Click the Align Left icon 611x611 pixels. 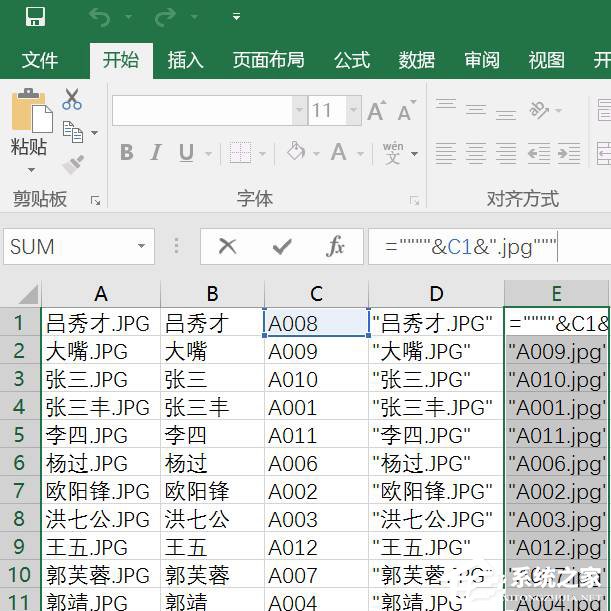[445, 153]
